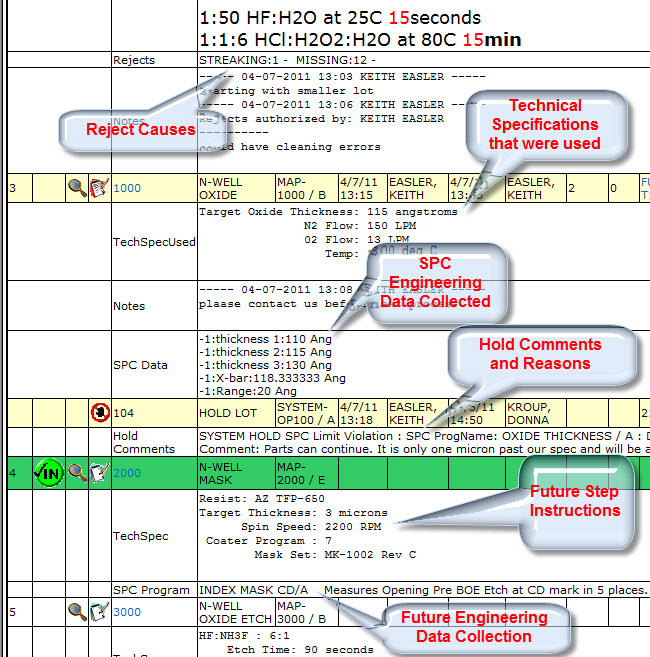
Task: Click the Hold Comments and Reasons callout
Action: pyautogui.click(x=540, y=354)
